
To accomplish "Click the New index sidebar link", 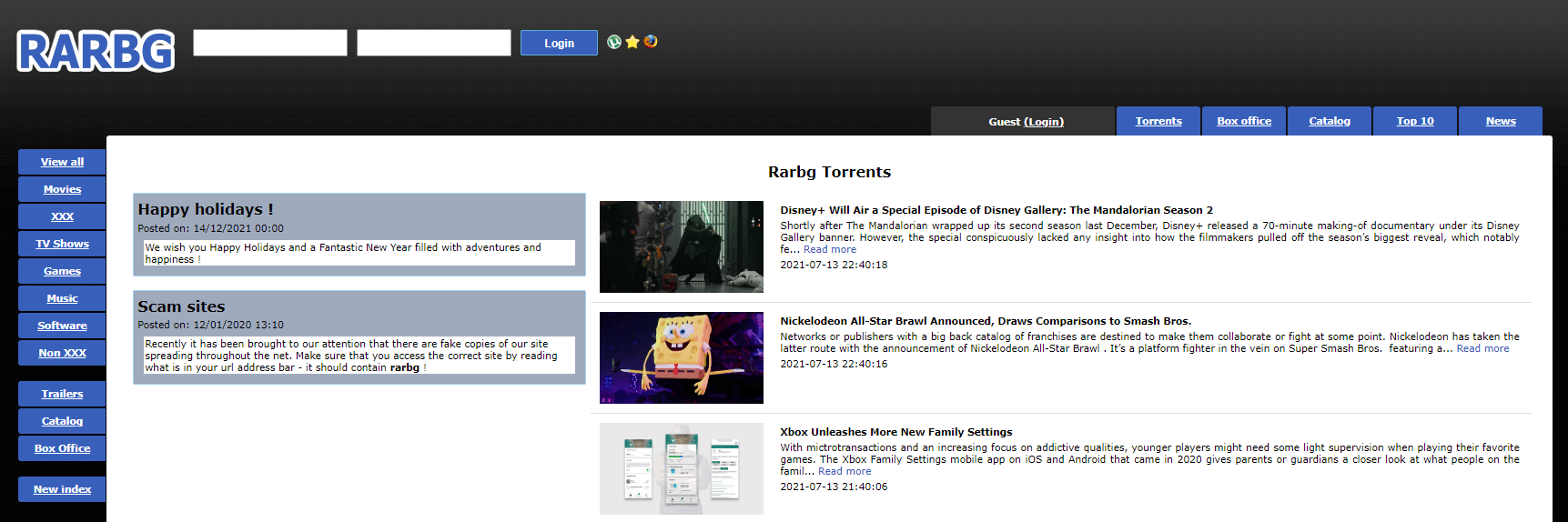I will [x=62, y=489].
